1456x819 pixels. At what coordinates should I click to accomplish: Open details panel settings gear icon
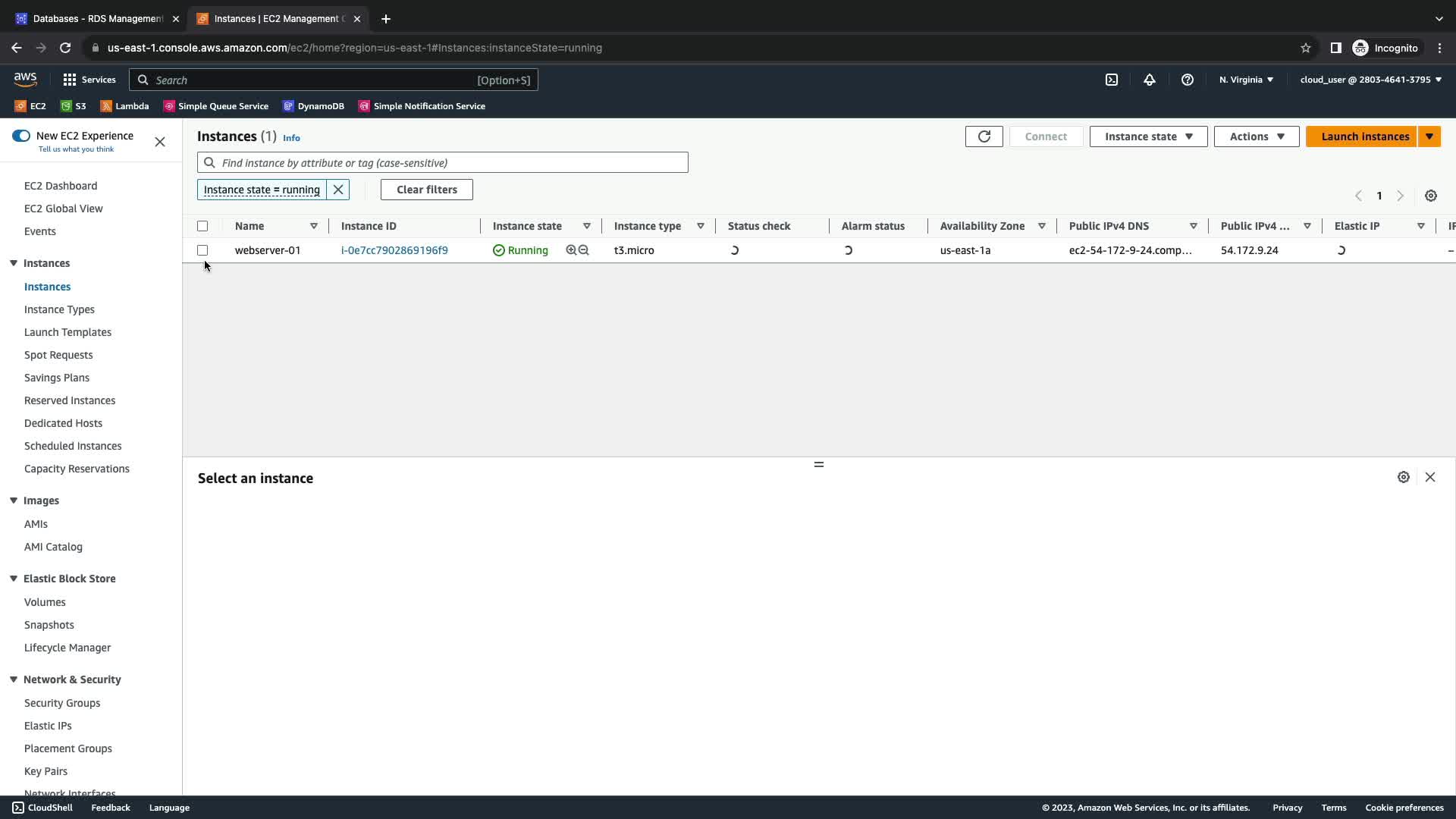click(x=1403, y=477)
